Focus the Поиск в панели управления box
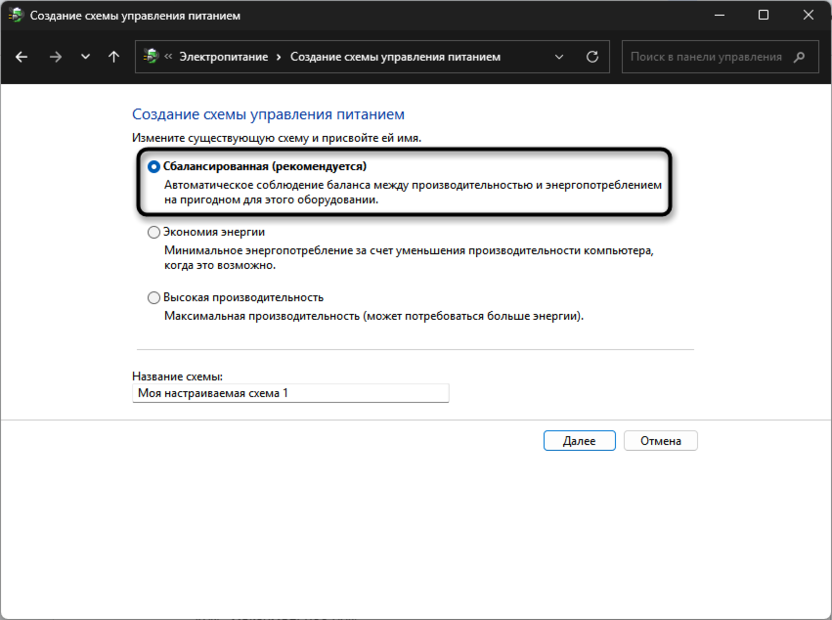The height and width of the screenshot is (620, 832). (x=706, y=57)
